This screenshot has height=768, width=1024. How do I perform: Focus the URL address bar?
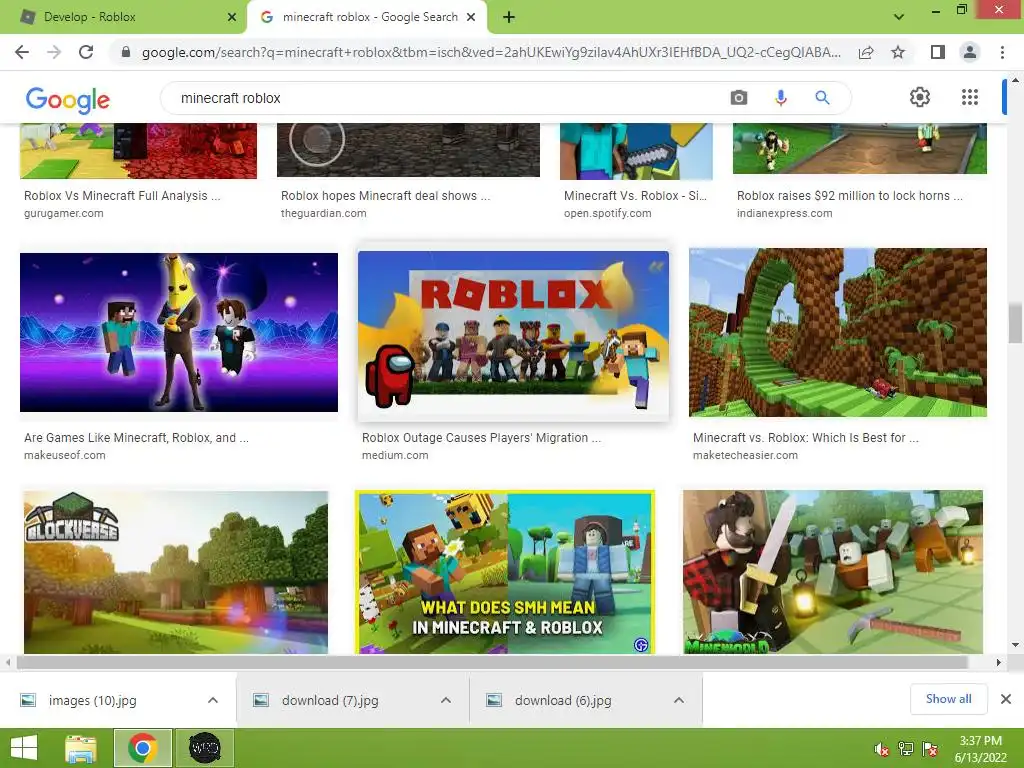(x=491, y=52)
